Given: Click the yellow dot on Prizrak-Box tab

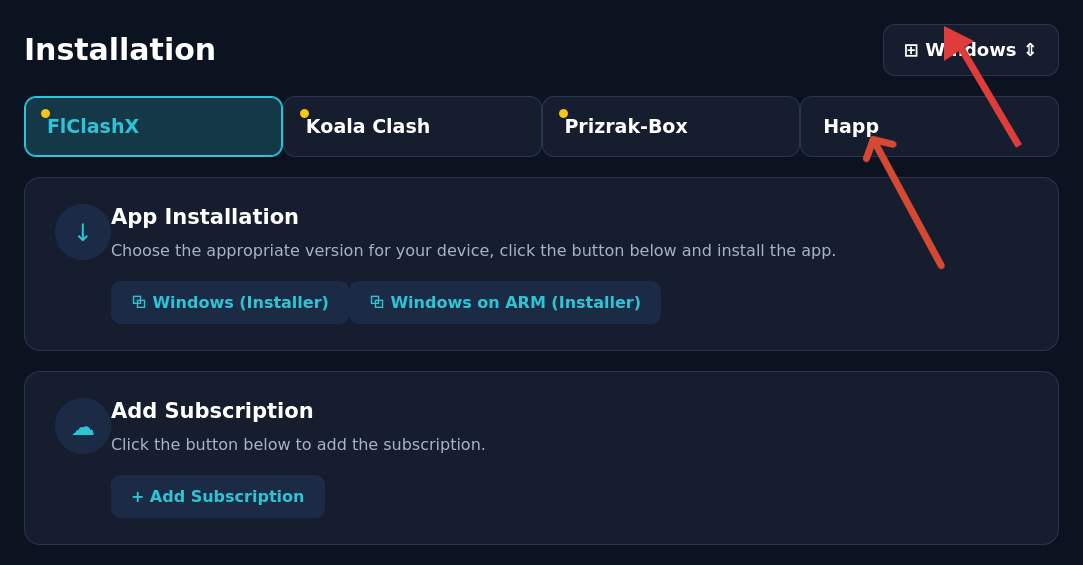Looking at the screenshot, I should pos(564,113).
